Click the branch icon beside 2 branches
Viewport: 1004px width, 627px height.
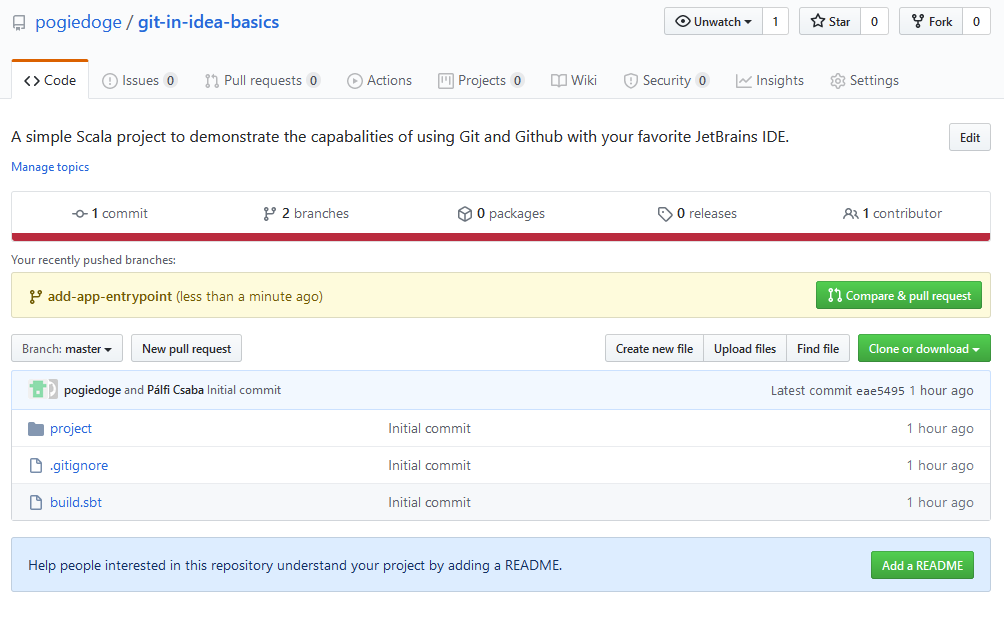pyautogui.click(x=270, y=214)
